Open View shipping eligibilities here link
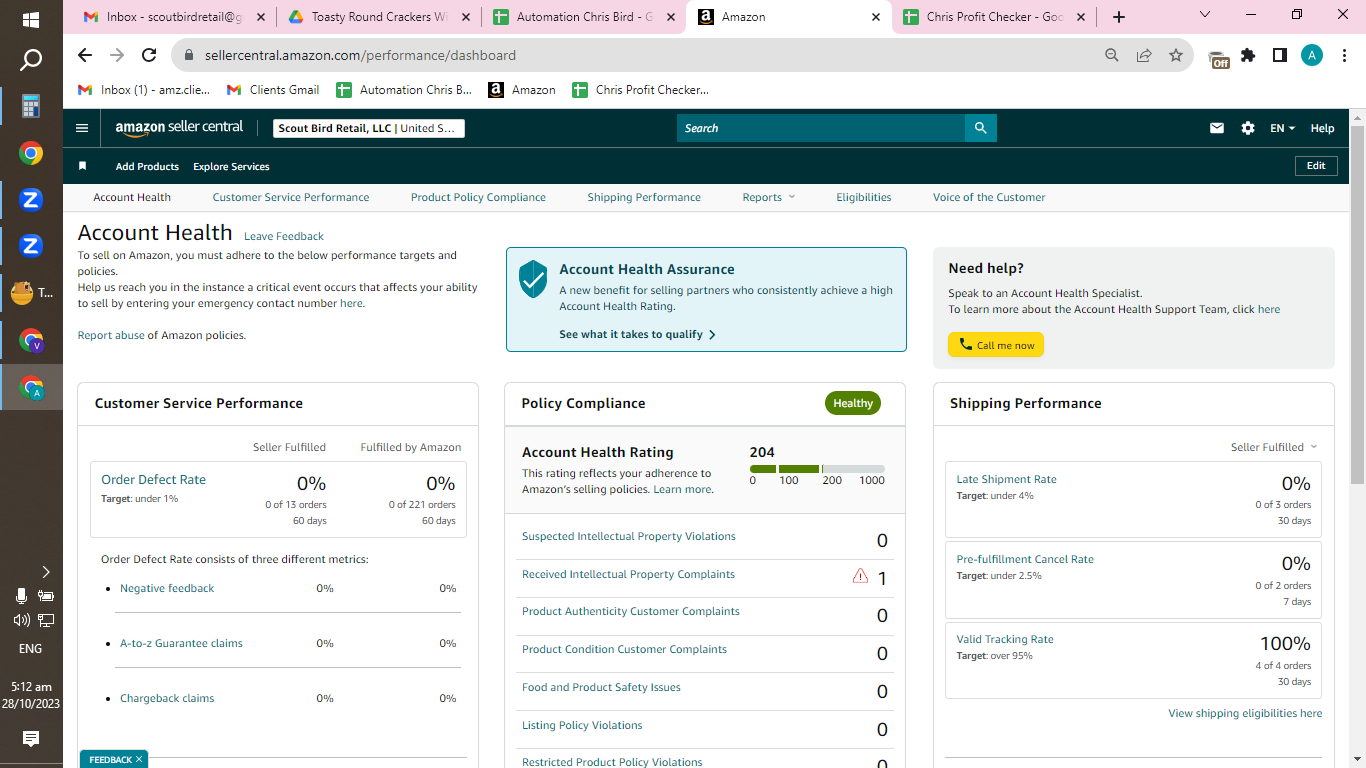 pos(1245,713)
